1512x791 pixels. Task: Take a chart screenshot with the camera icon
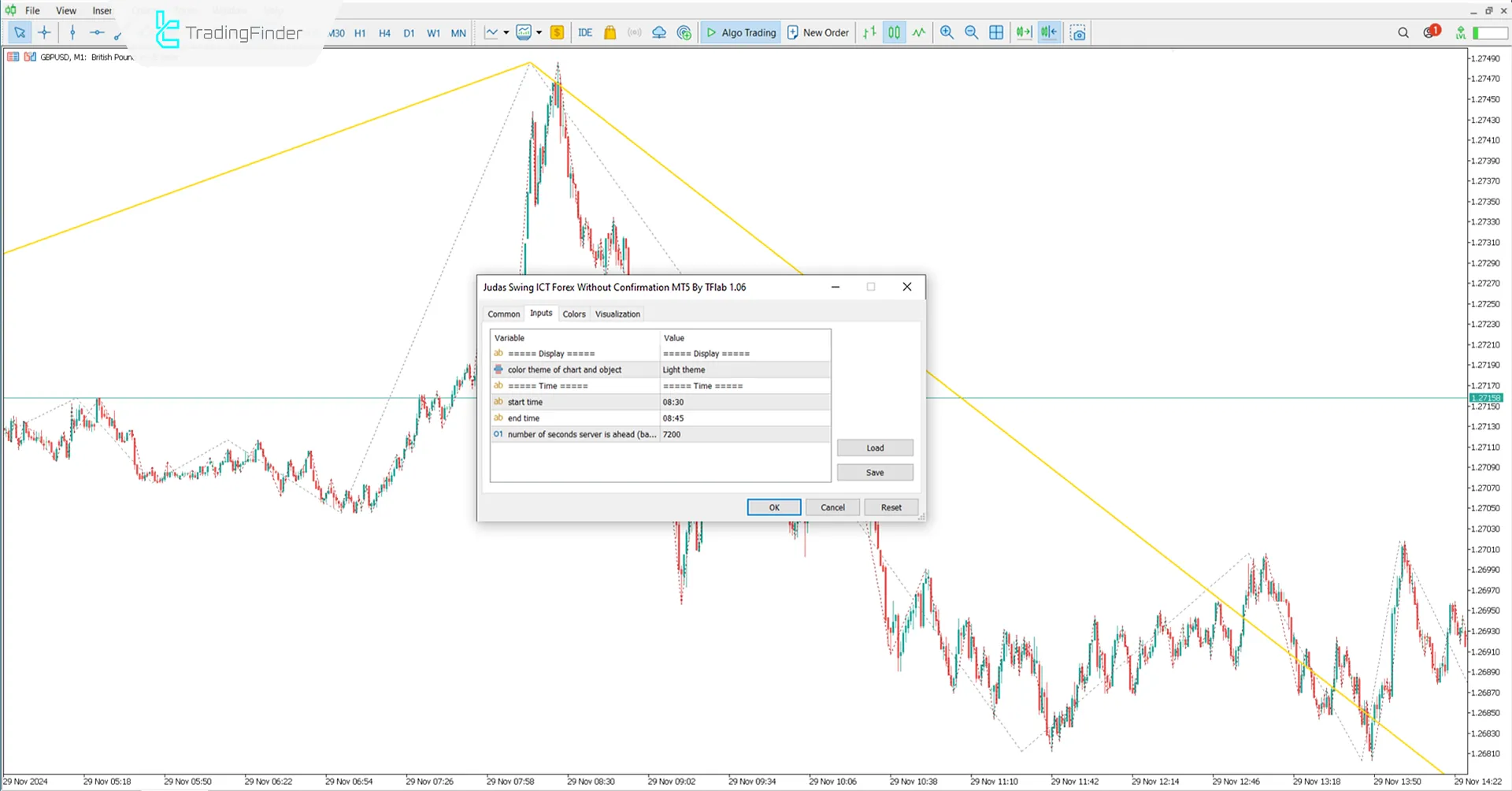pyautogui.click(x=1078, y=32)
